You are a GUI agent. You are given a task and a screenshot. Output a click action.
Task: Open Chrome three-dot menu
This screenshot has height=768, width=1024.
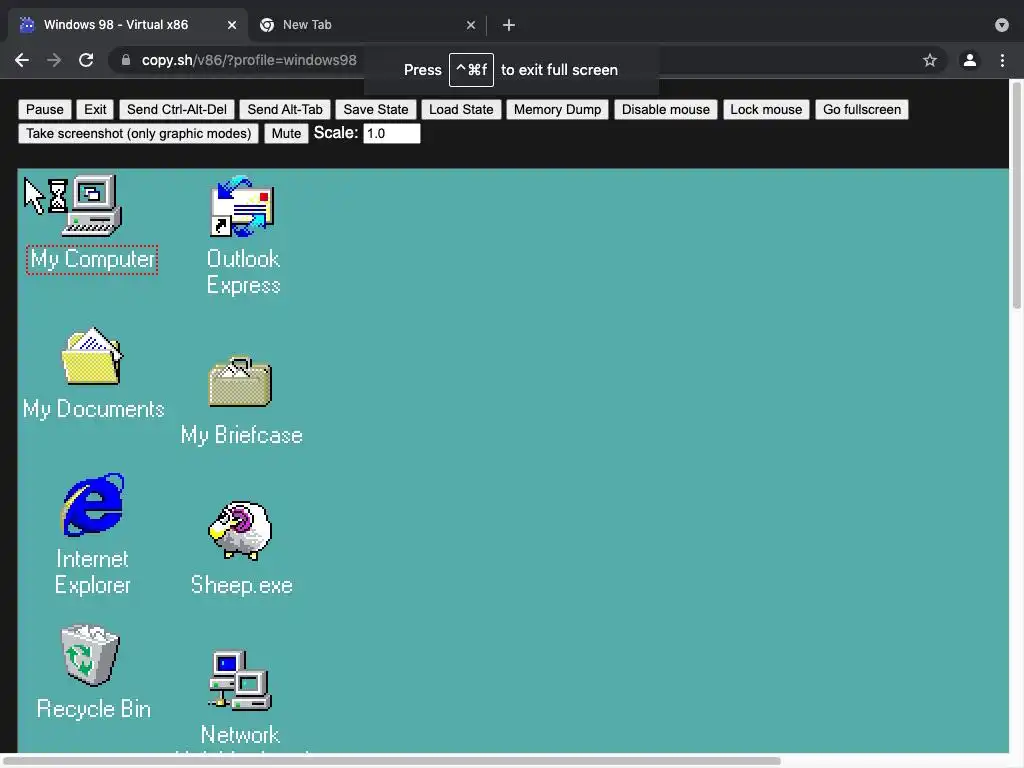tap(1002, 60)
